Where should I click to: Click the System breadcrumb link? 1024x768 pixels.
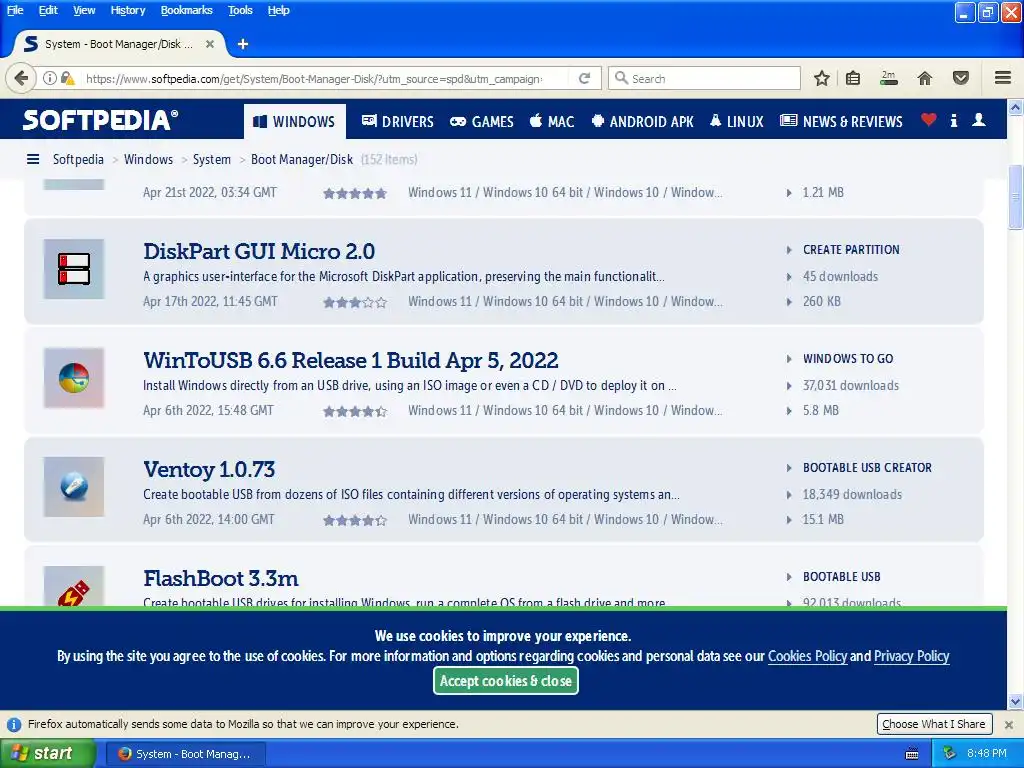coord(212,159)
